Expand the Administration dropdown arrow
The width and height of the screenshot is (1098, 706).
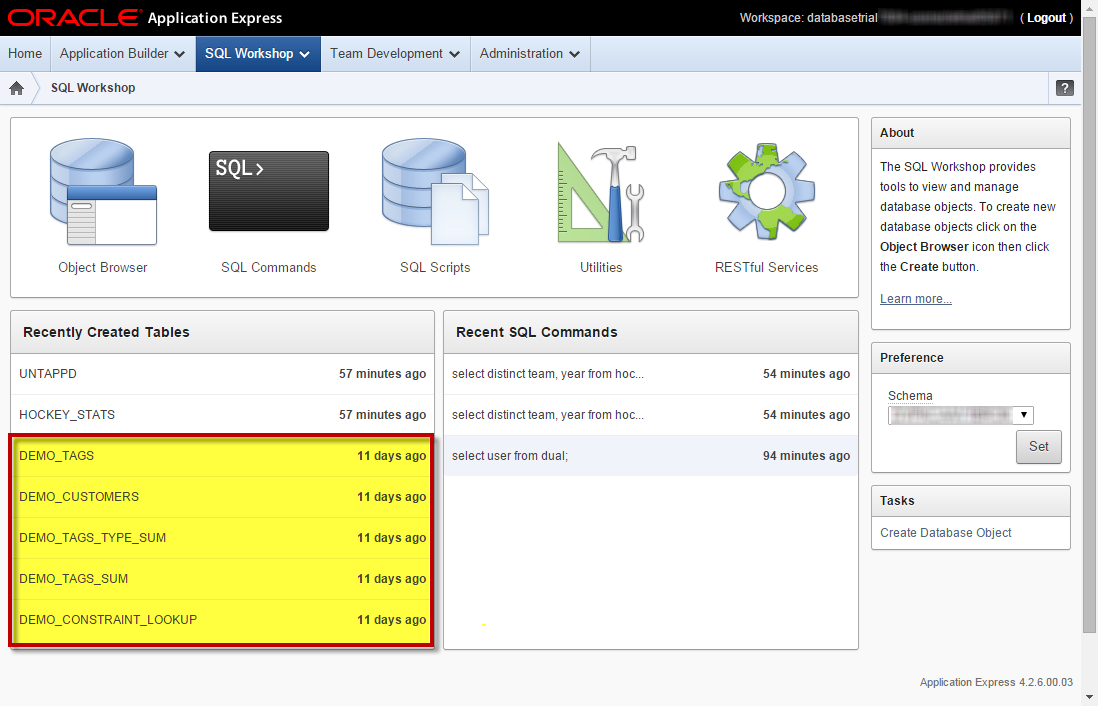(575, 55)
